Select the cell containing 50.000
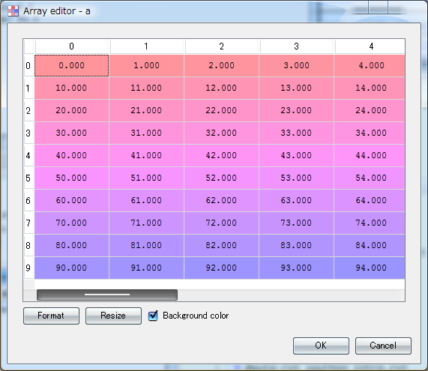 tap(72, 178)
